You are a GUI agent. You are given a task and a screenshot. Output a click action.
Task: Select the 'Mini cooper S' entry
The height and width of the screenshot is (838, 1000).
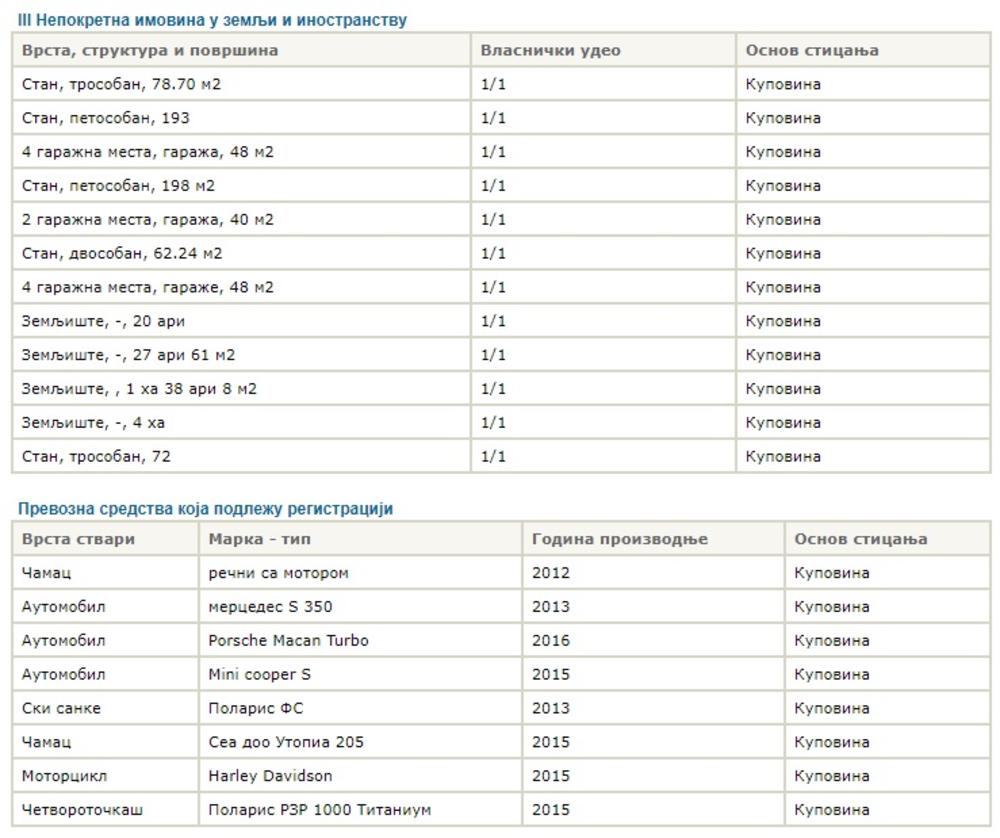[259, 675]
